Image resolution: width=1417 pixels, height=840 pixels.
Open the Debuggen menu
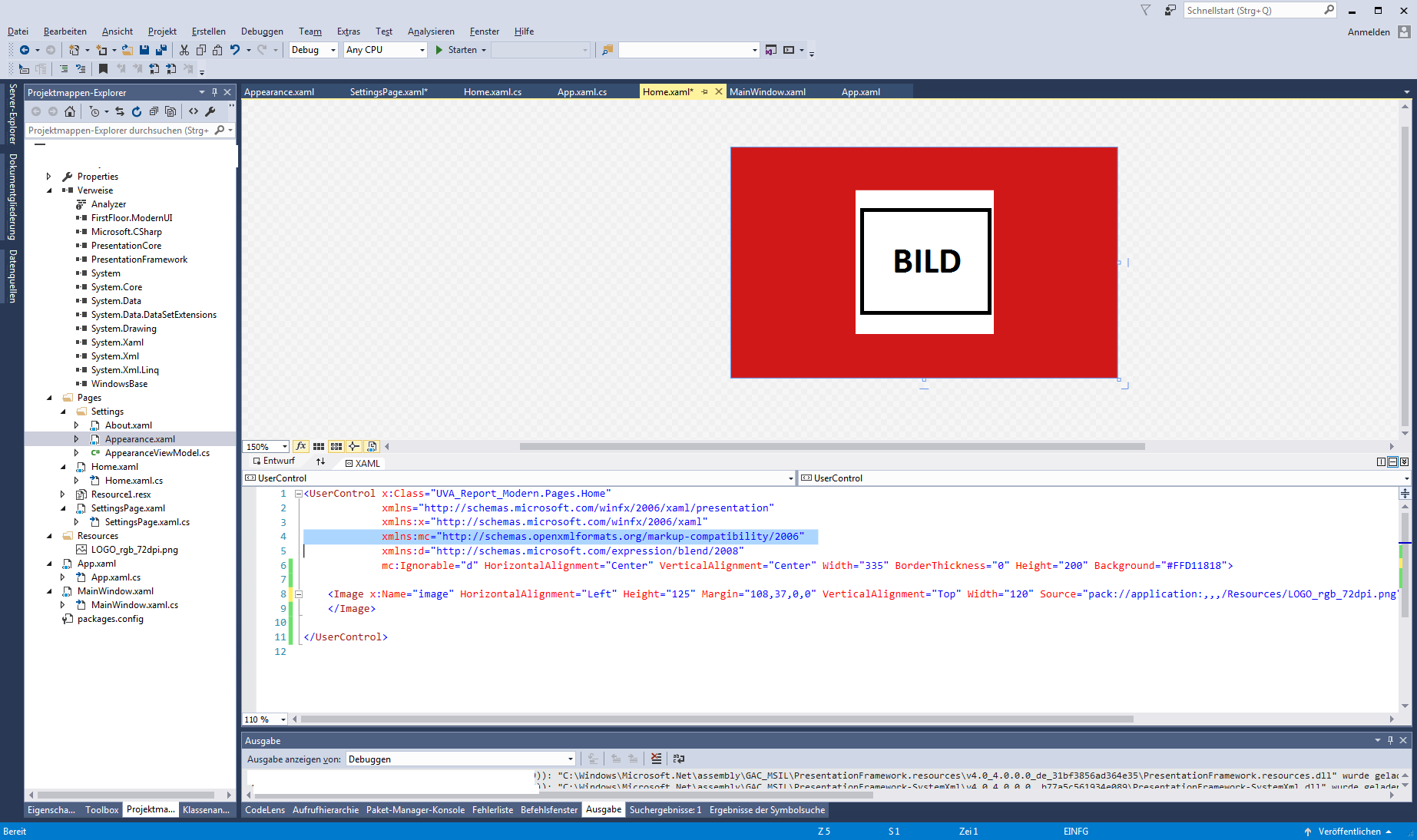point(262,31)
